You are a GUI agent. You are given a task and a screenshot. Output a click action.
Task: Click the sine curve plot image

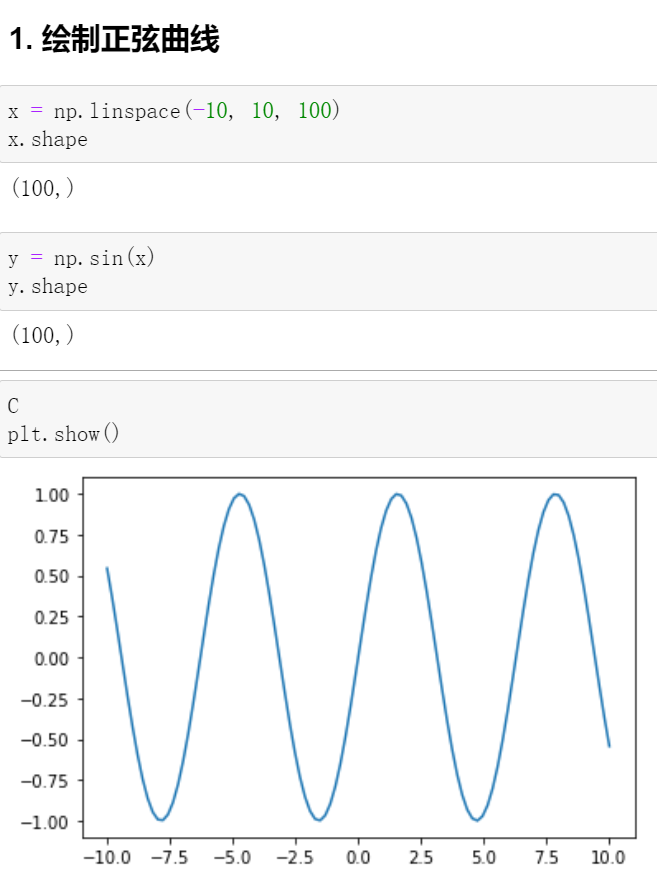coord(328,671)
